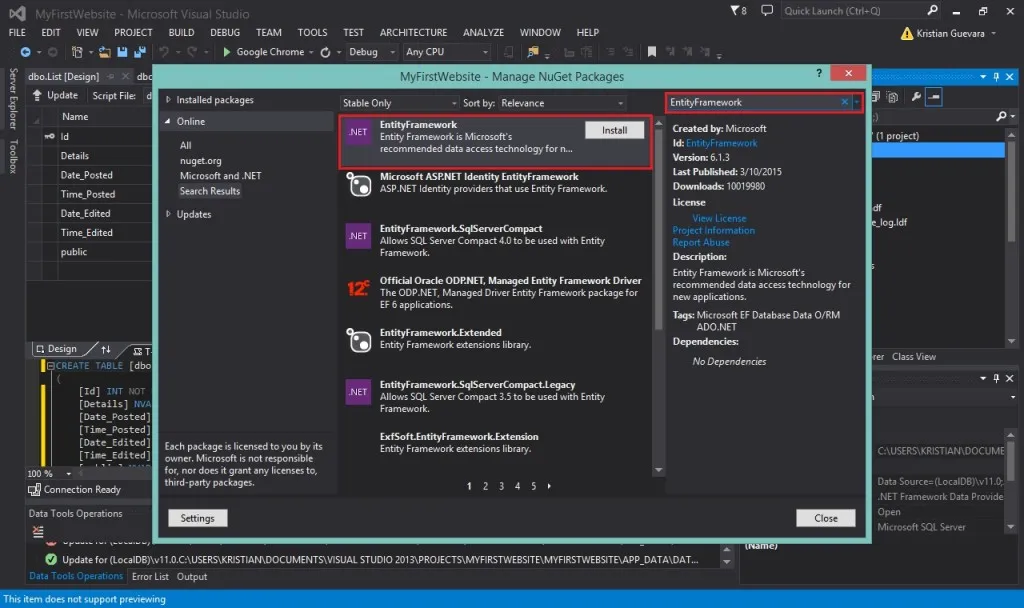Click the Oracle 12c package icon
The width and height of the screenshot is (1024, 608).
point(358,288)
